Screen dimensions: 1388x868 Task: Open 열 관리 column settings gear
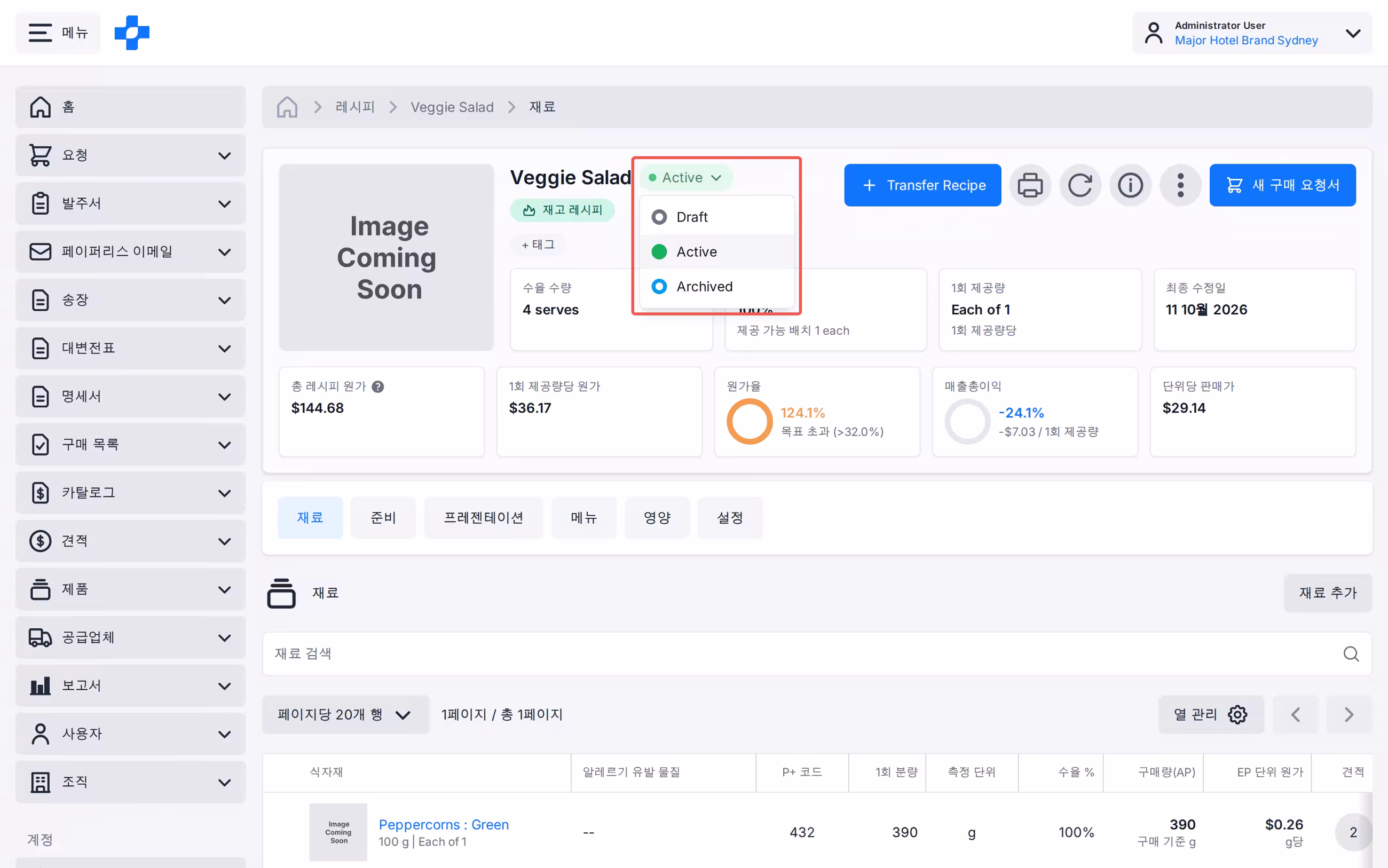1211,714
